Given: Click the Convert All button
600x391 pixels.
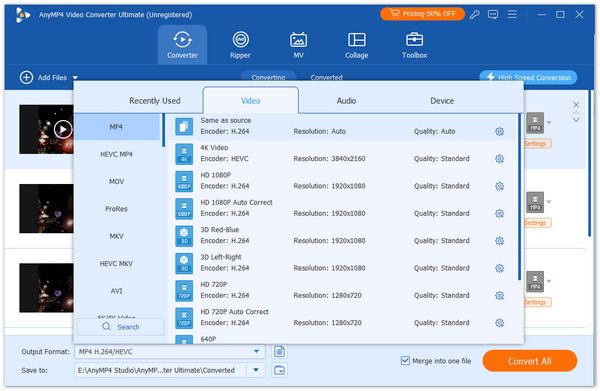Looking at the screenshot, I should [530, 361].
